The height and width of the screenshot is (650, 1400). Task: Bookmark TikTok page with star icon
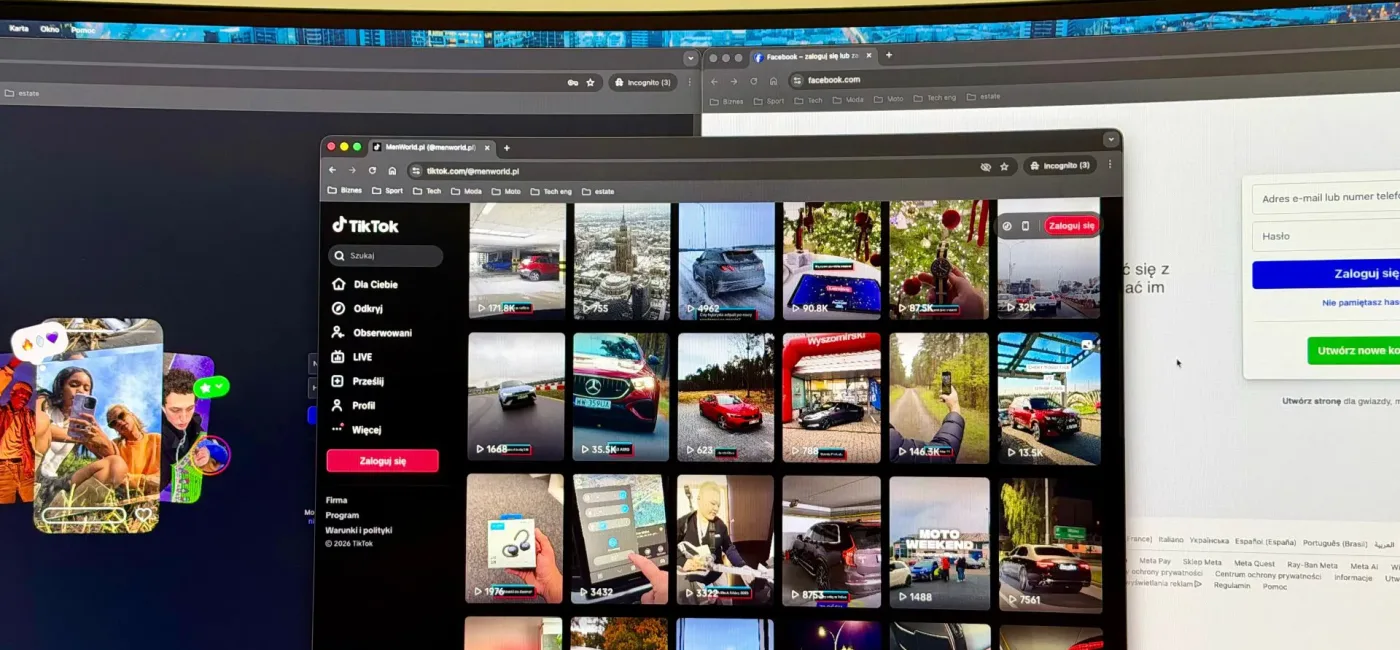pyautogui.click(x=1004, y=167)
